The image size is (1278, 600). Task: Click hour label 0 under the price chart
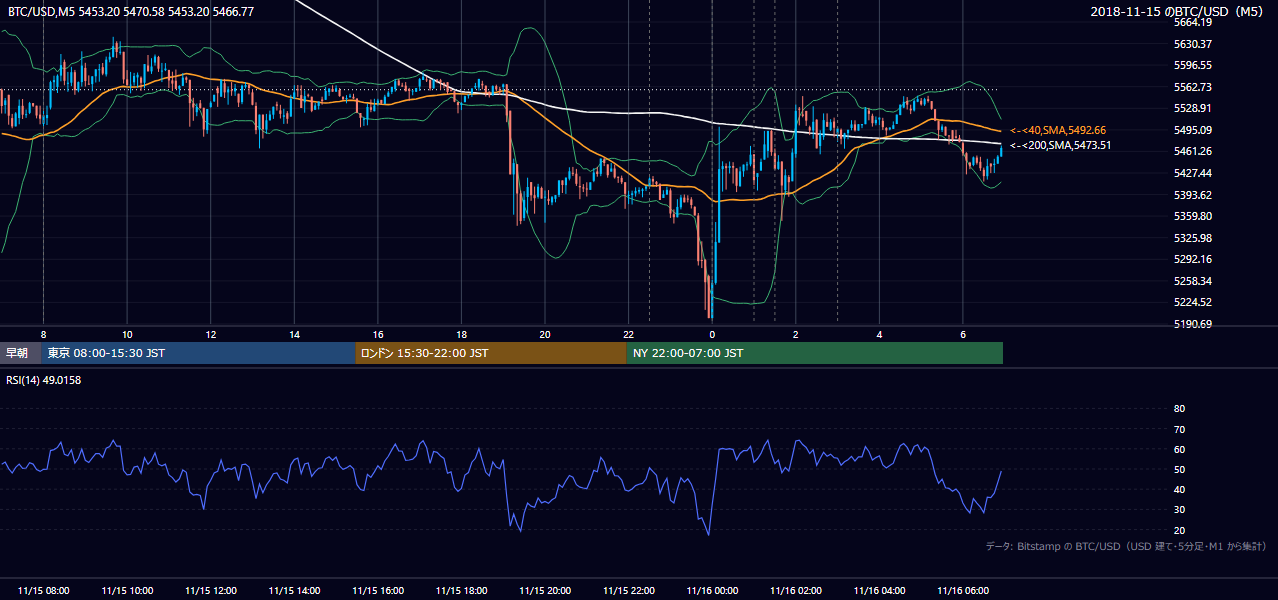tap(712, 334)
